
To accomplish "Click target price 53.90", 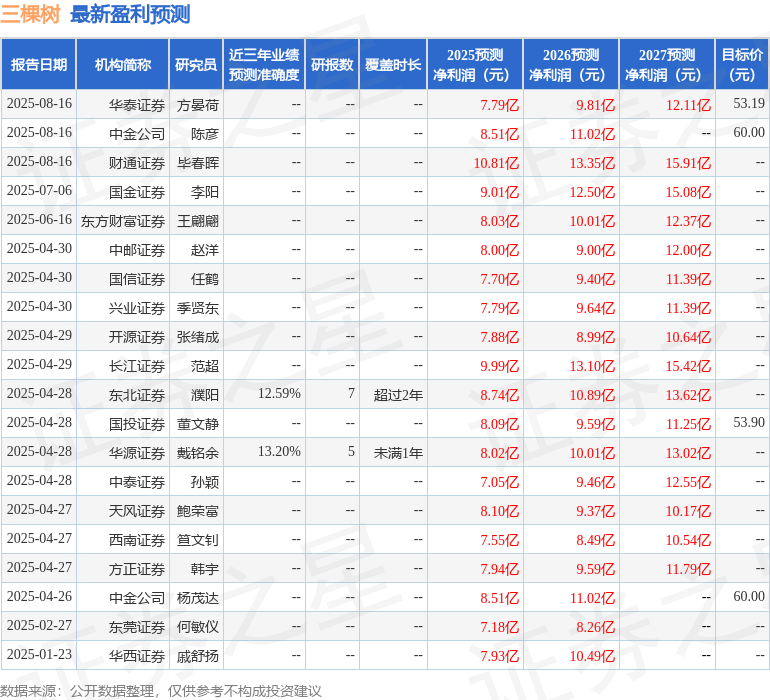I will point(749,422).
